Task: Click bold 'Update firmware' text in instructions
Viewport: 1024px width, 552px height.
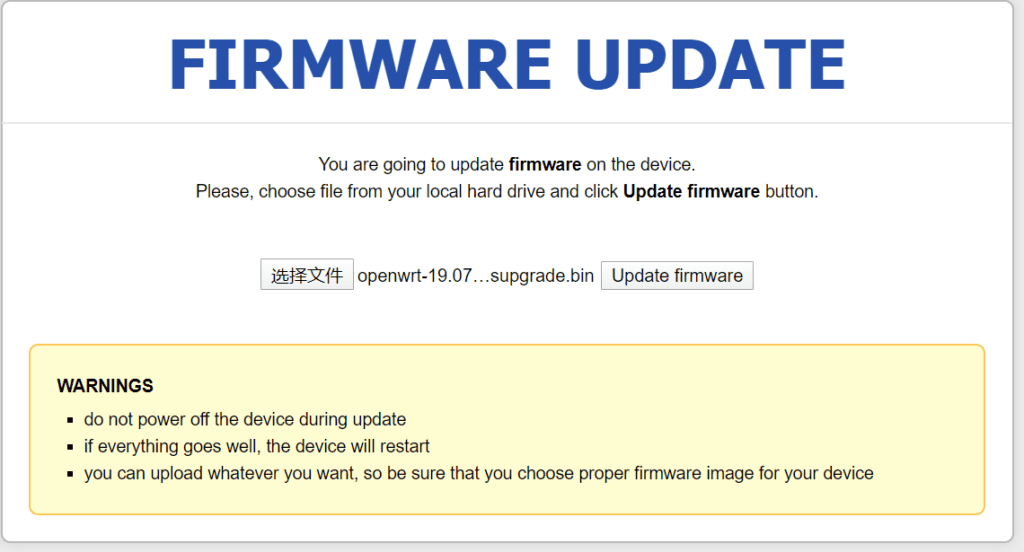Action: click(691, 191)
